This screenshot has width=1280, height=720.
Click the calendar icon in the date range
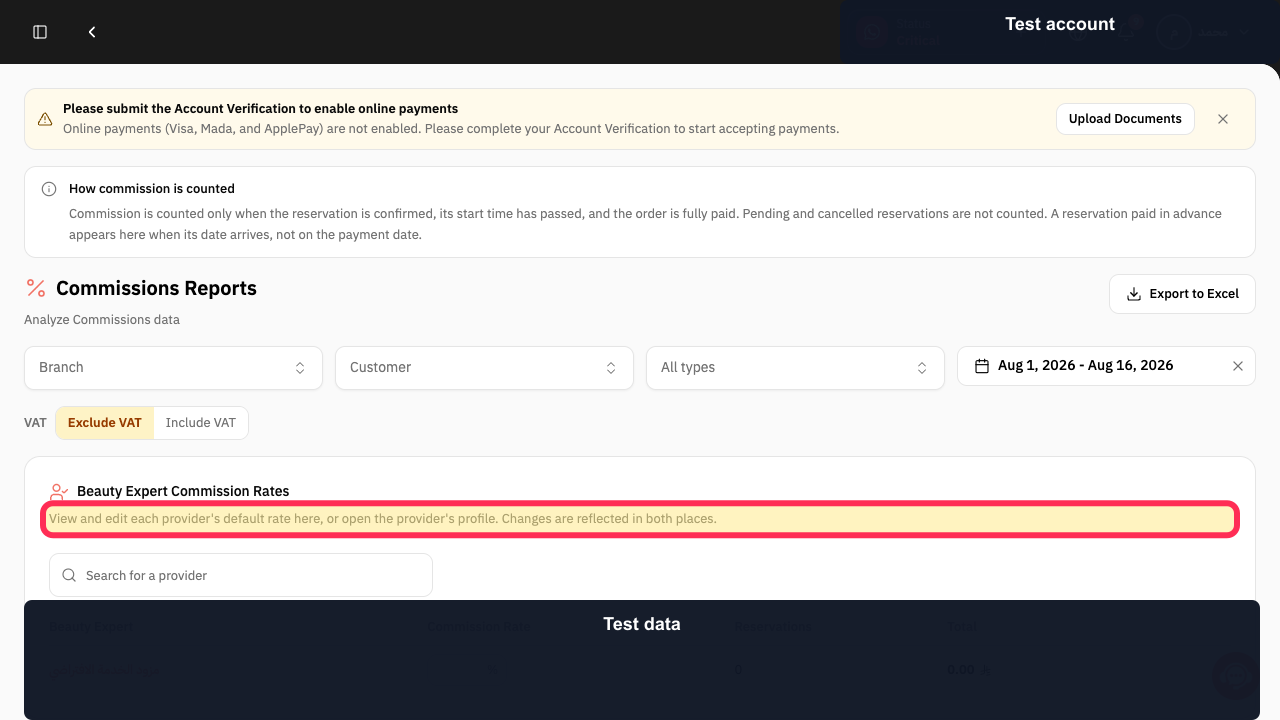[982, 366]
